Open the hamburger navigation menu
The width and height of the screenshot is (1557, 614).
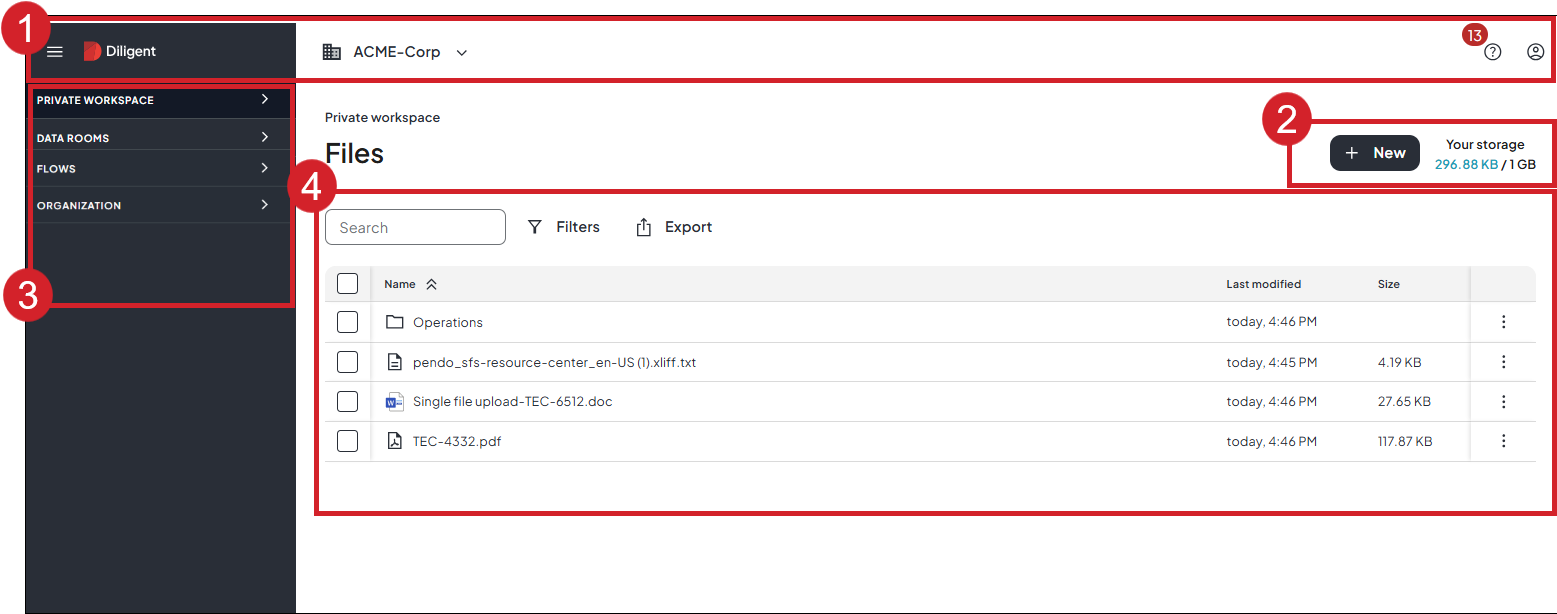pyautogui.click(x=55, y=52)
